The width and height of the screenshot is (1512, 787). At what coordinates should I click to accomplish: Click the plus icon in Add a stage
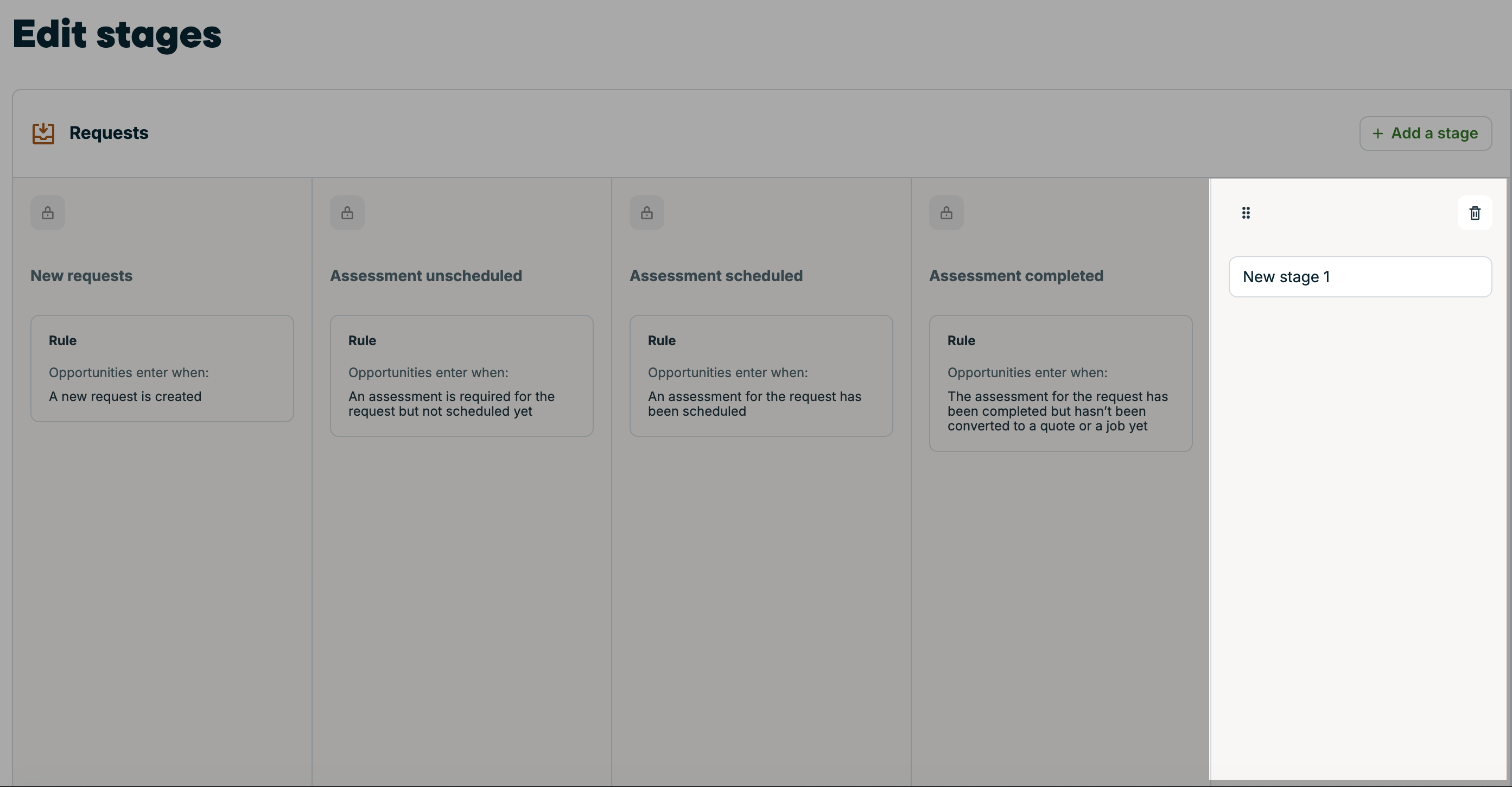point(1377,134)
